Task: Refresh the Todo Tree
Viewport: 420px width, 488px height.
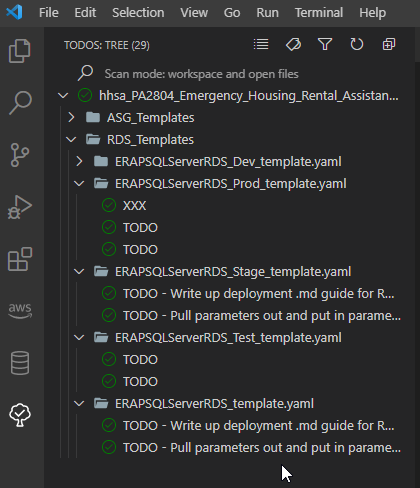Action: 357,44
